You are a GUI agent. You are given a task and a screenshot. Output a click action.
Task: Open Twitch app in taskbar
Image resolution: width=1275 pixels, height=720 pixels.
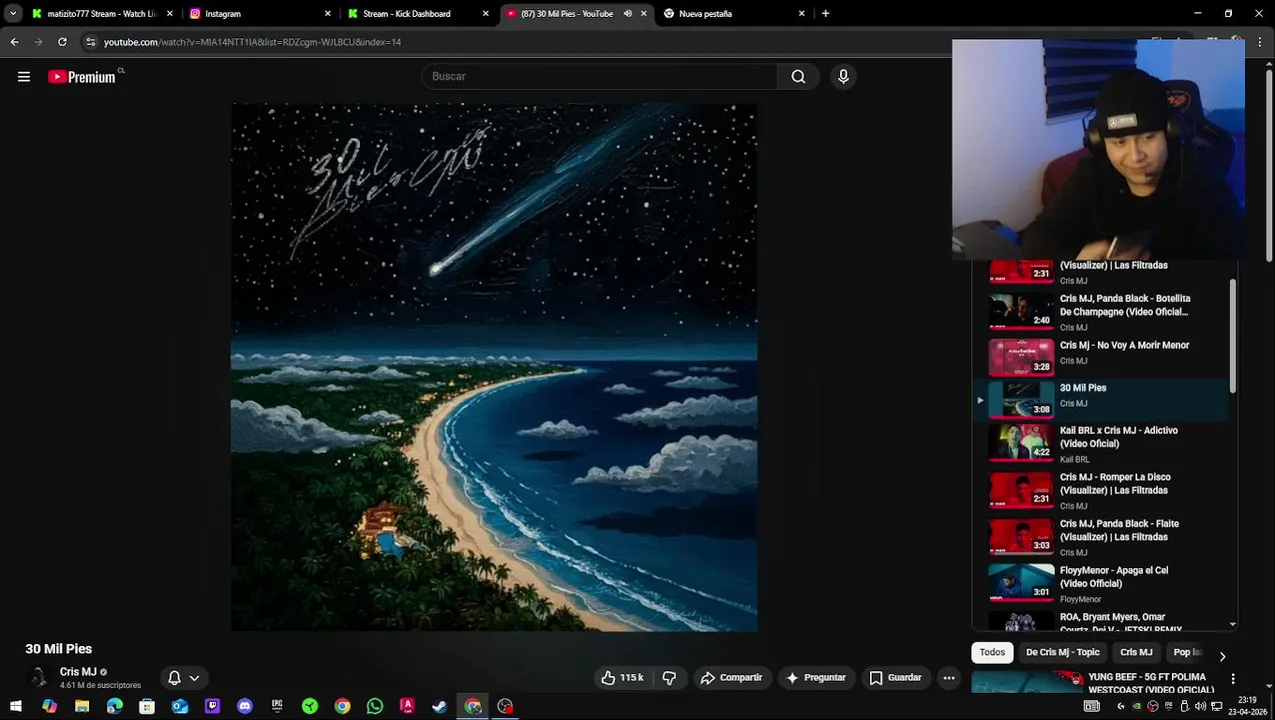[212, 706]
